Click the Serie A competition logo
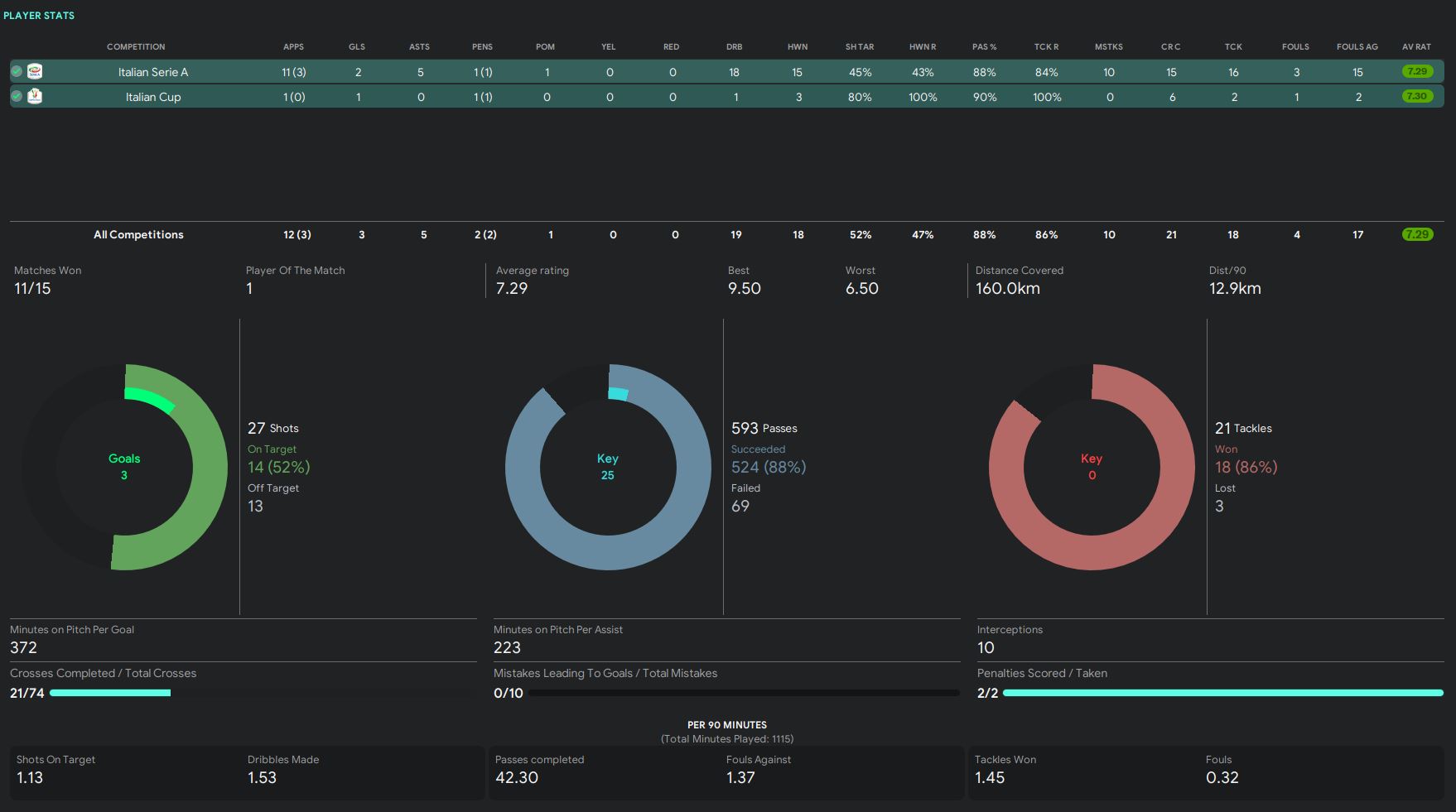 35,72
